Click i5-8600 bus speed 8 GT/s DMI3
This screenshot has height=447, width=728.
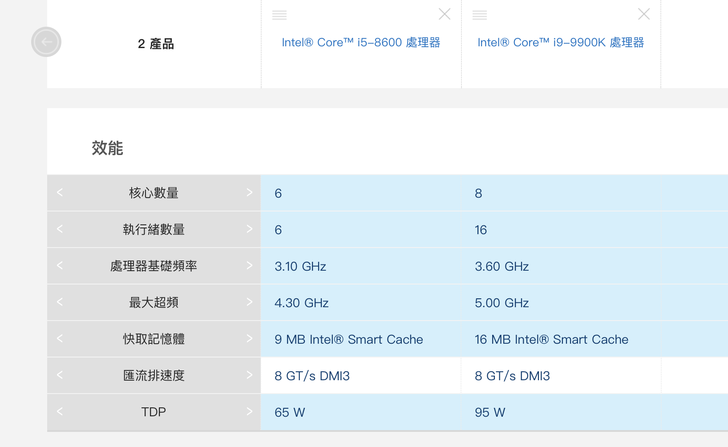[x=312, y=376]
